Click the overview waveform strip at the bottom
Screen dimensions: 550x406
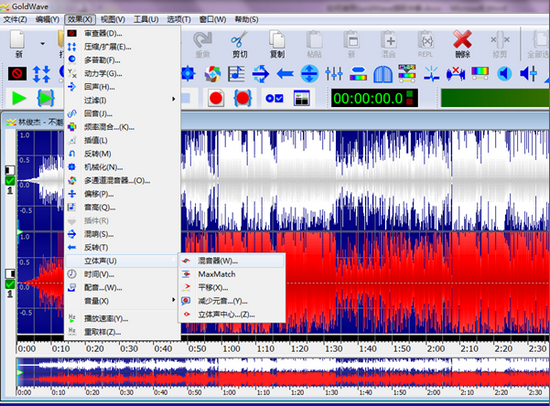pyautogui.click(x=283, y=373)
